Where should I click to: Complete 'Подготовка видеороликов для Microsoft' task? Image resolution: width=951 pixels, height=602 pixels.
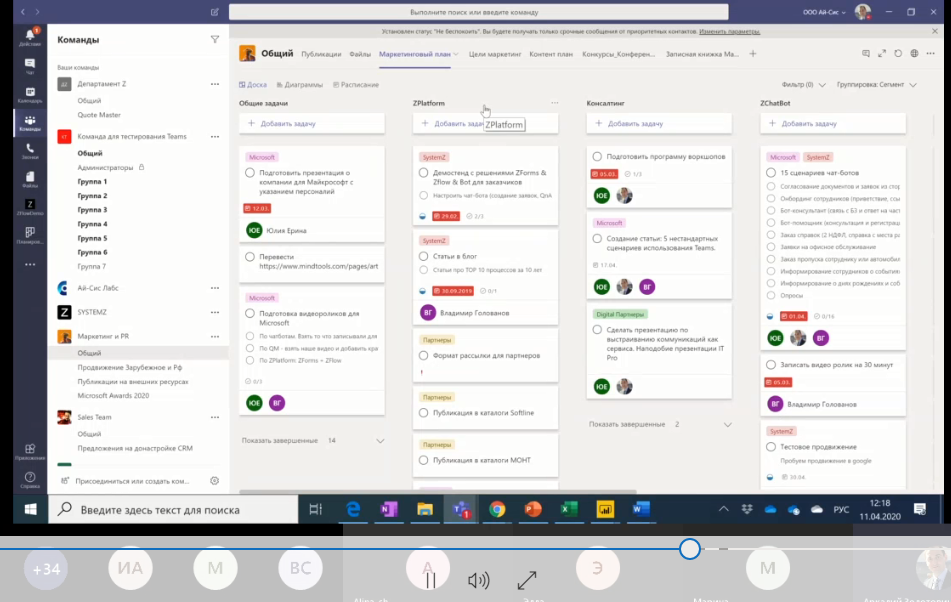250,313
